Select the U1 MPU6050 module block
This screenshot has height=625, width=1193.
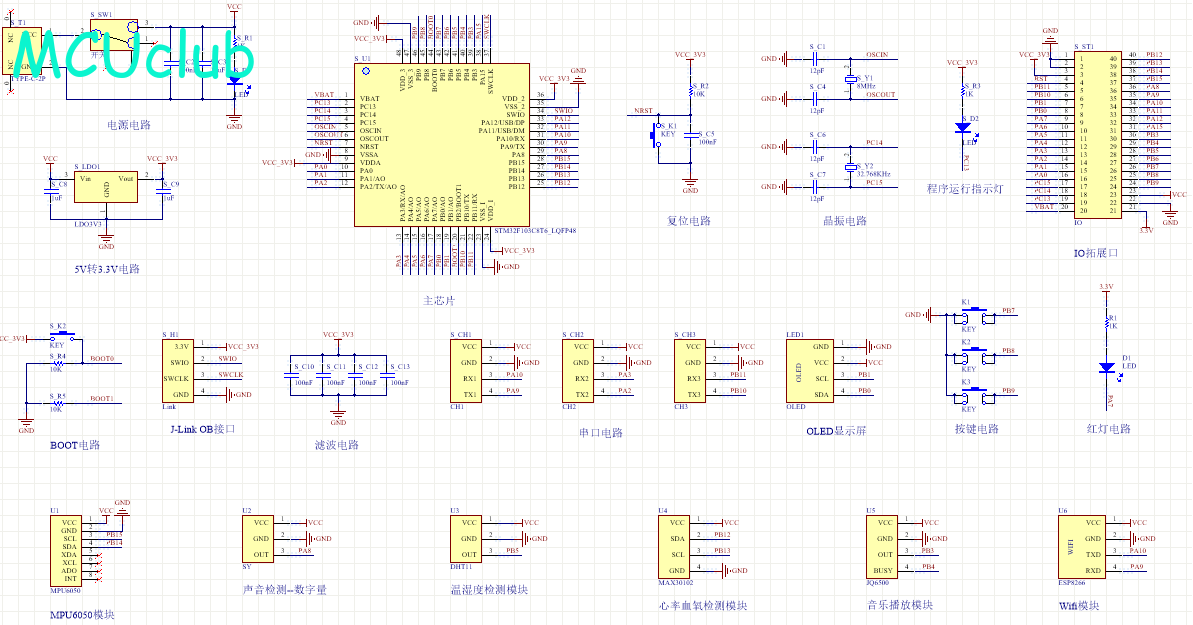[x=66, y=551]
